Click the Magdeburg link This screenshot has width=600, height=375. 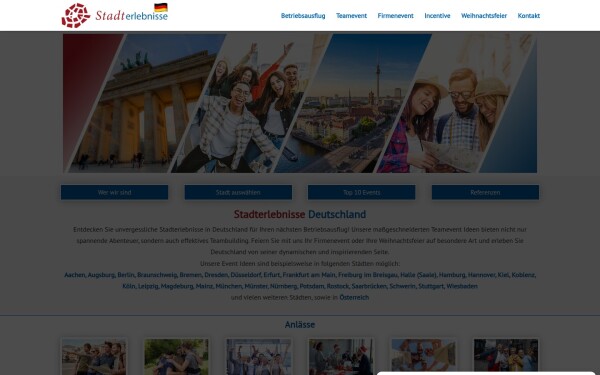click(177, 286)
